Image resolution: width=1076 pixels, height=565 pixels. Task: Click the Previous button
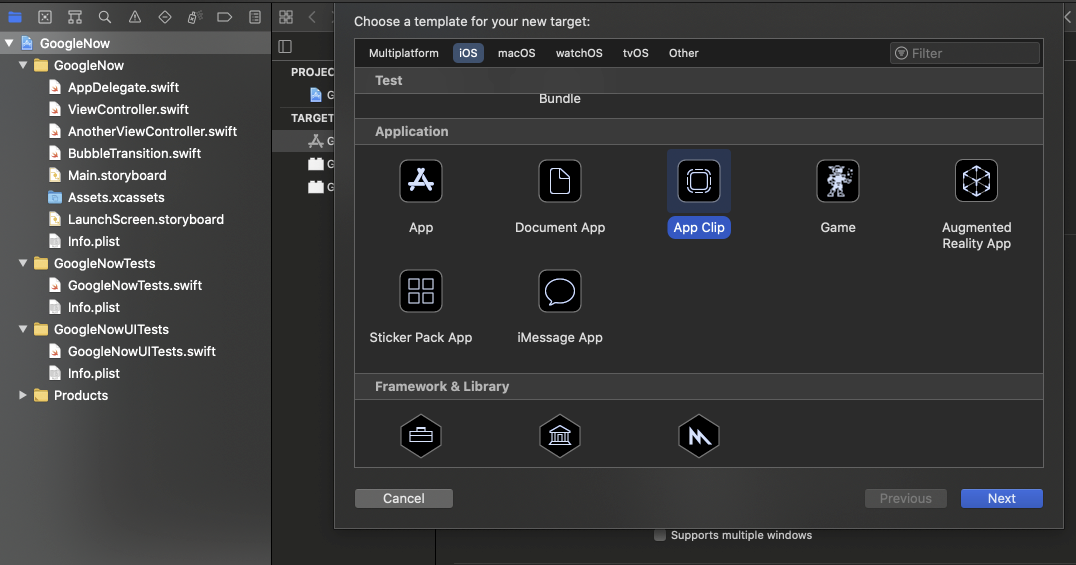pyautogui.click(x=906, y=498)
